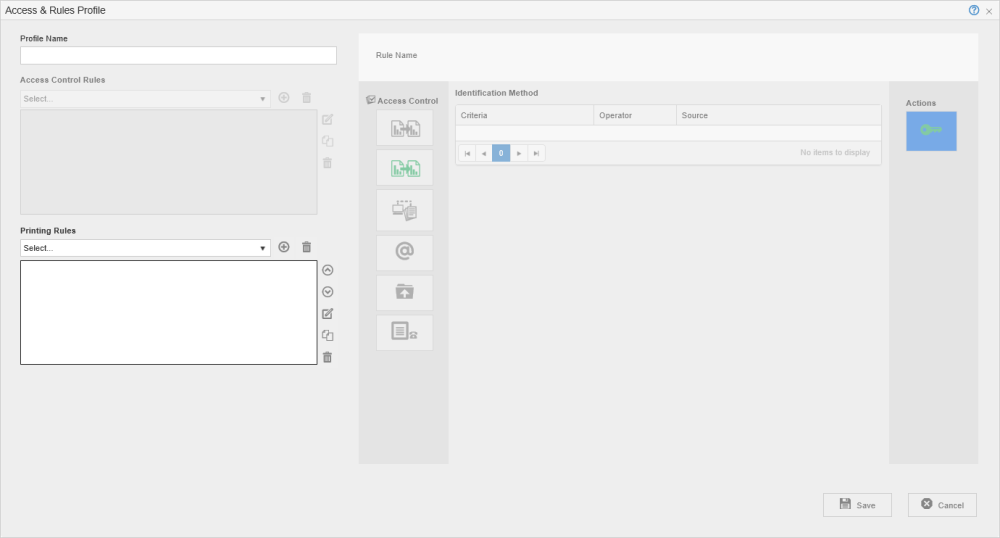The width and height of the screenshot is (1000, 538).
Task: Click the Rule Name label
Action: (397, 55)
